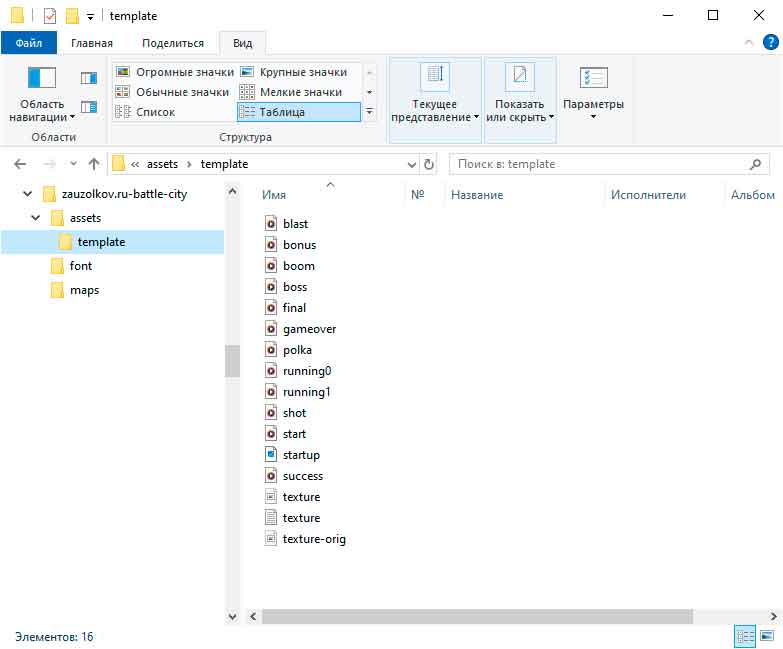
Task: Click assets in the address path
Action: [x=162, y=164]
